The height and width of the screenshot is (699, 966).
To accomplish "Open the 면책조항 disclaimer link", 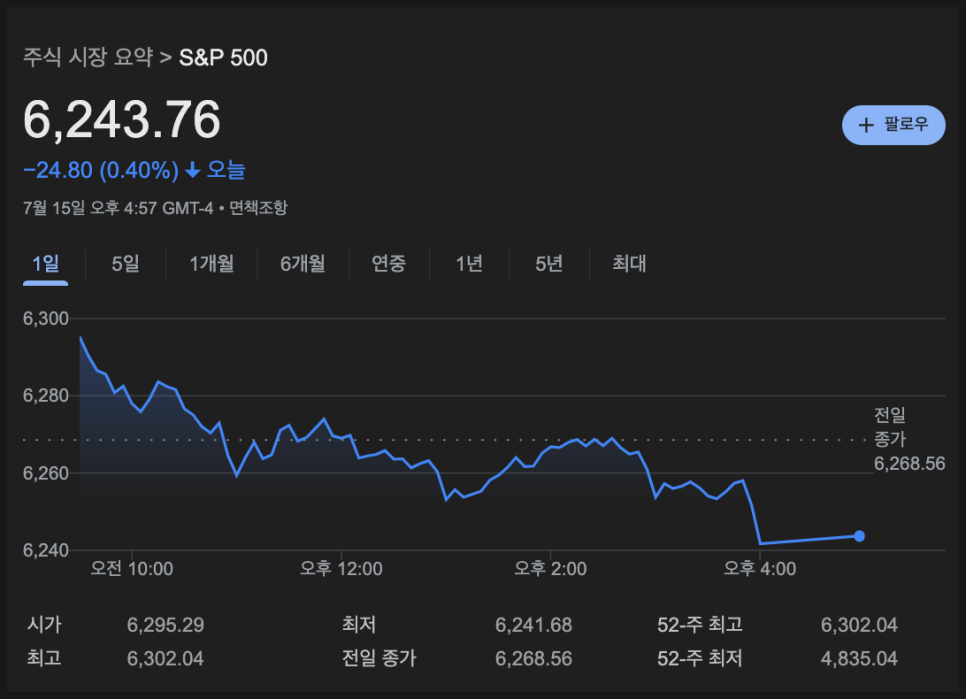I will point(258,208).
